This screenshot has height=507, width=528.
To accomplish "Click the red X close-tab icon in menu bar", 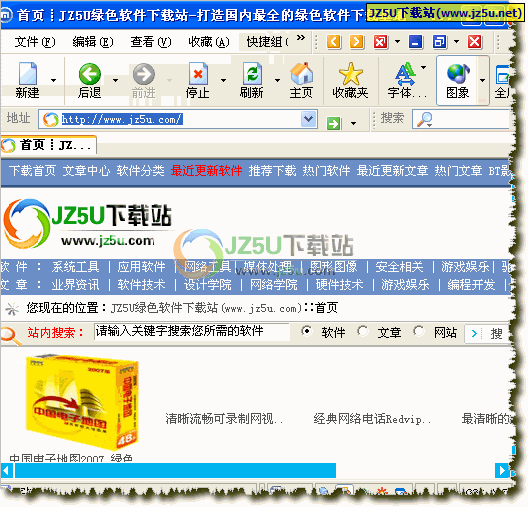I will click(x=381, y=42).
